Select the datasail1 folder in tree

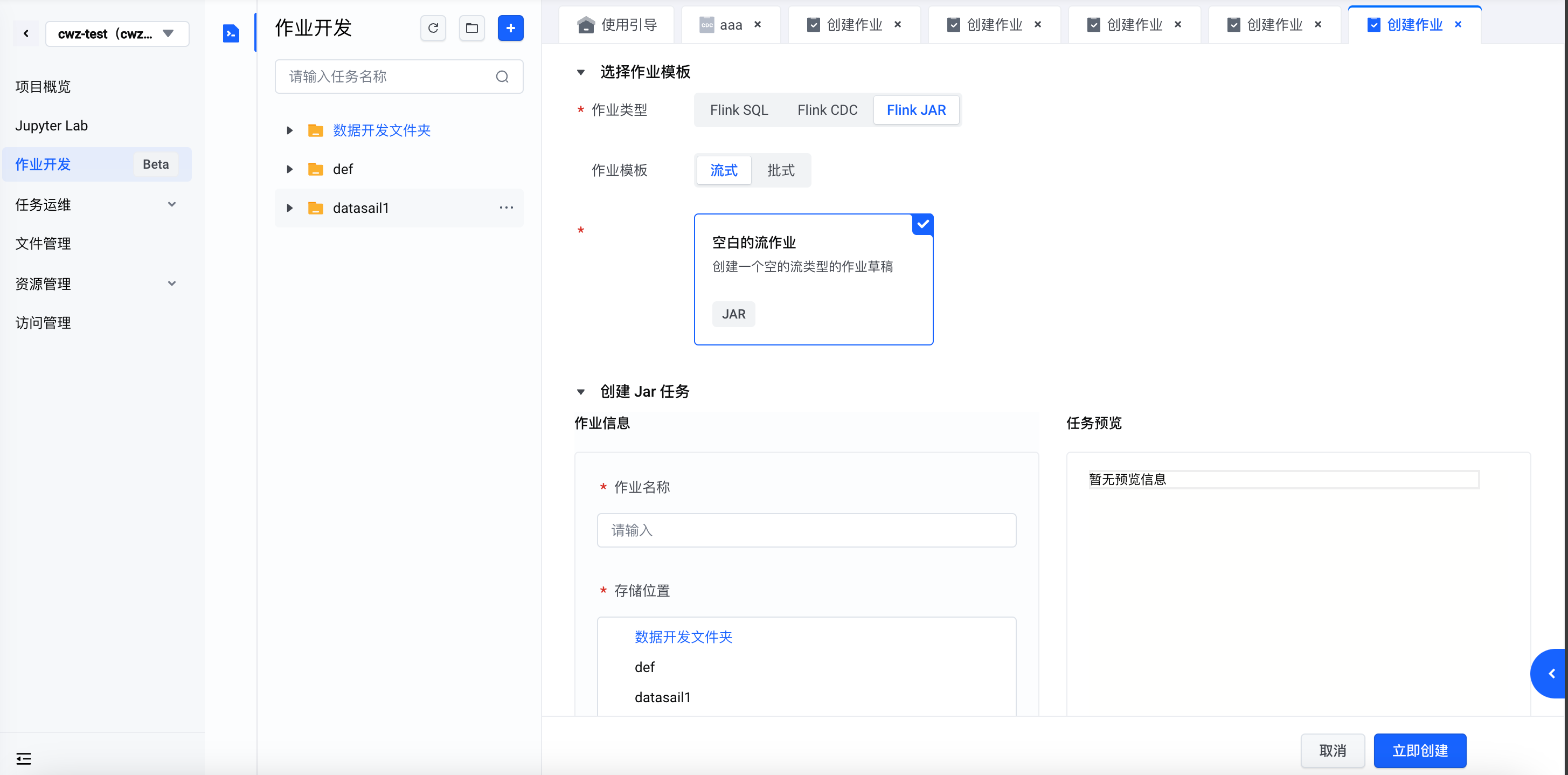coord(360,208)
